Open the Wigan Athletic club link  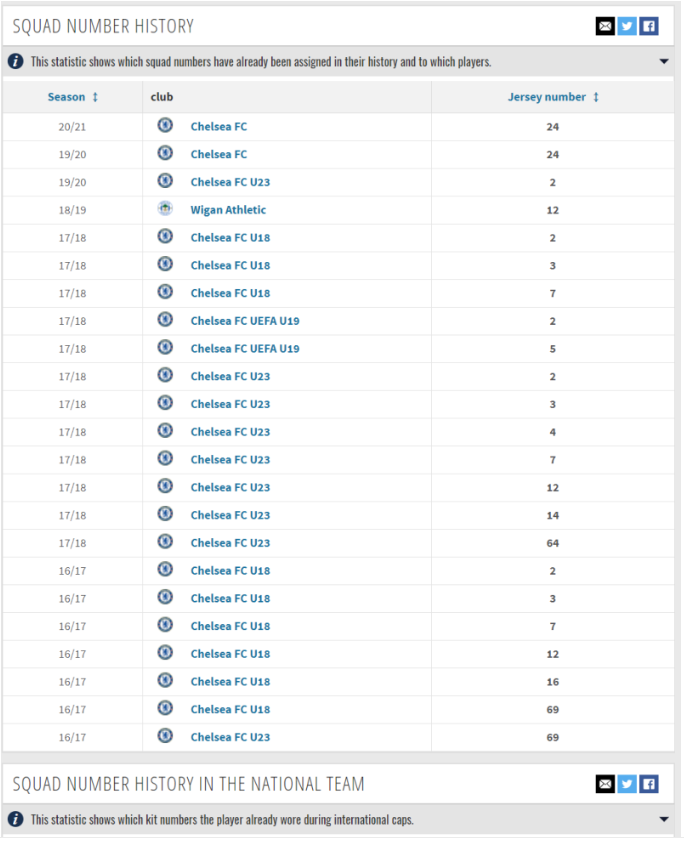(x=228, y=210)
